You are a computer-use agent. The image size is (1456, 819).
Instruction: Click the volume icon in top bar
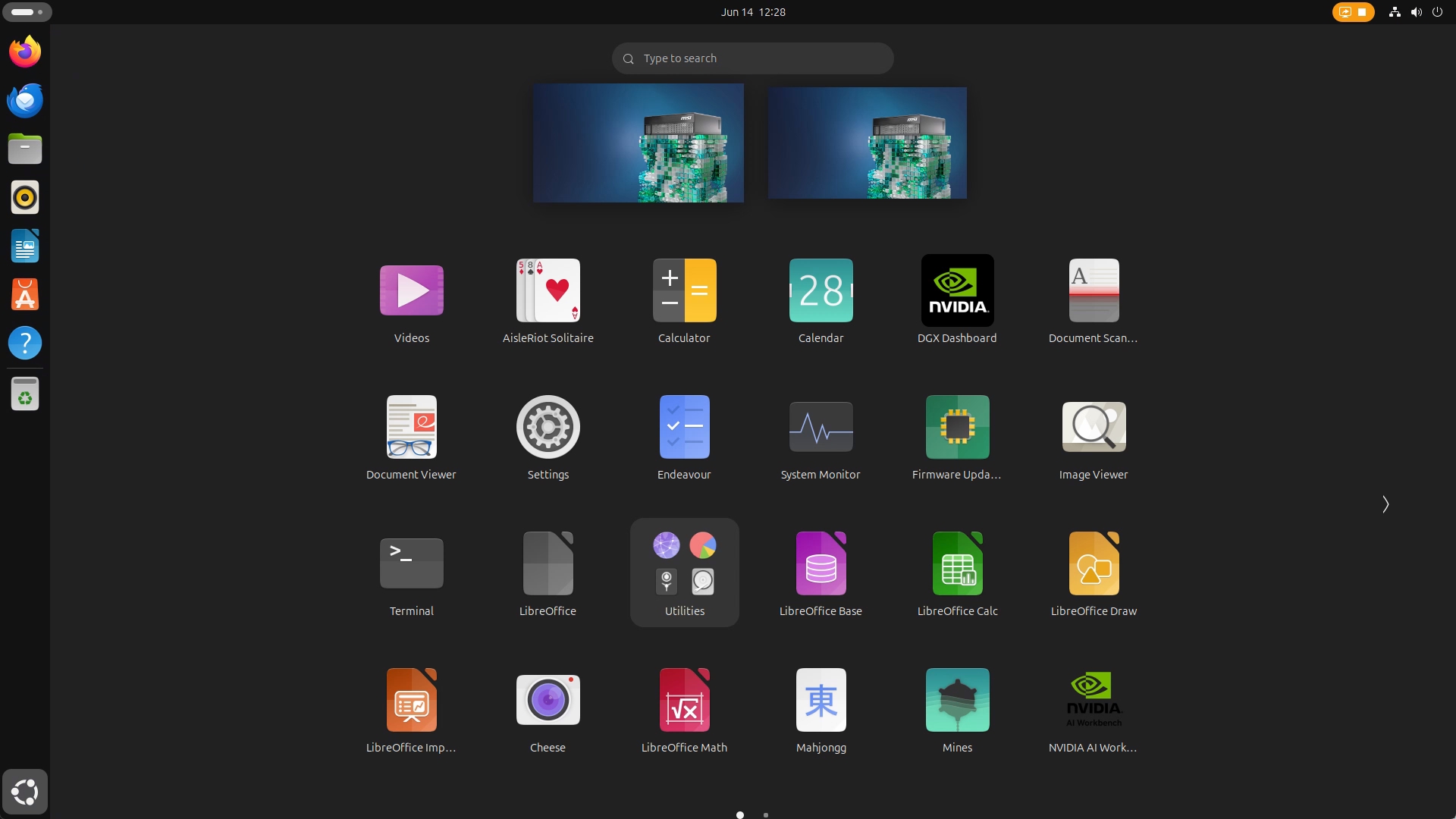click(x=1416, y=12)
